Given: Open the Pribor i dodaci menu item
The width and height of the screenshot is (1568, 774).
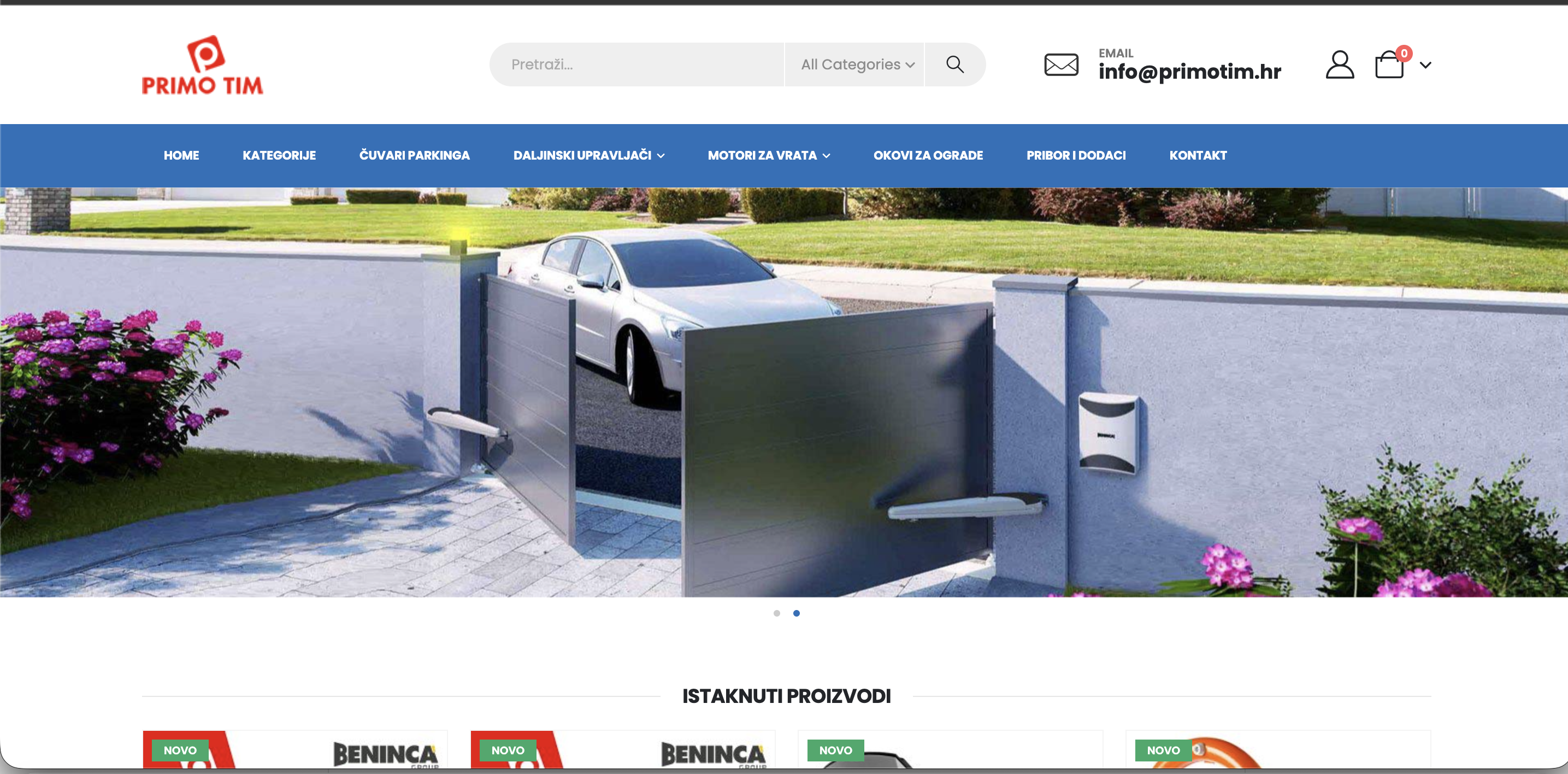Looking at the screenshot, I should pyautogui.click(x=1076, y=155).
